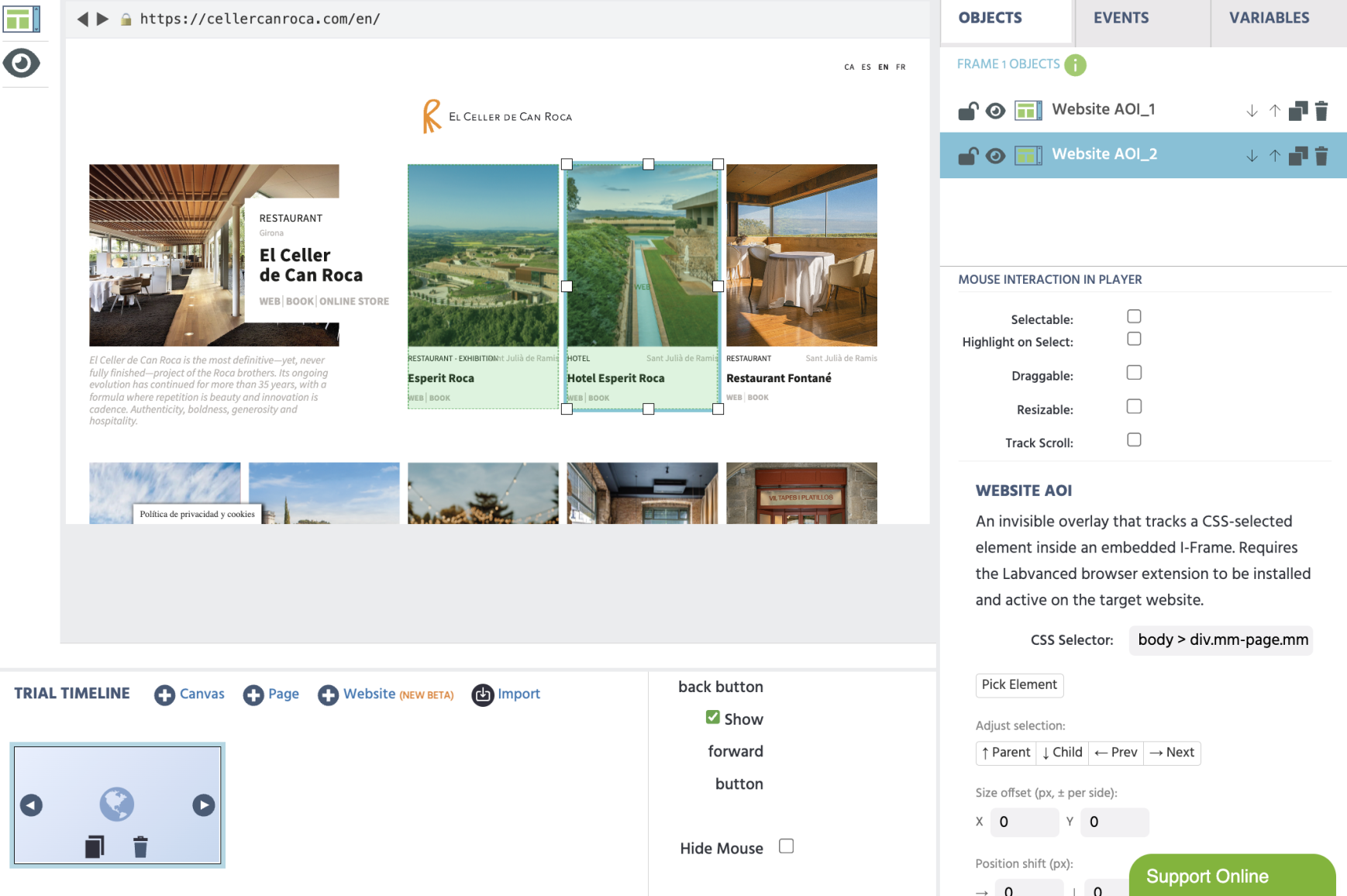Image resolution: width=1347 pixels, height=896 pixels.
Task: Enable the Selectable checkbox
Action: tap(1134, 316)
